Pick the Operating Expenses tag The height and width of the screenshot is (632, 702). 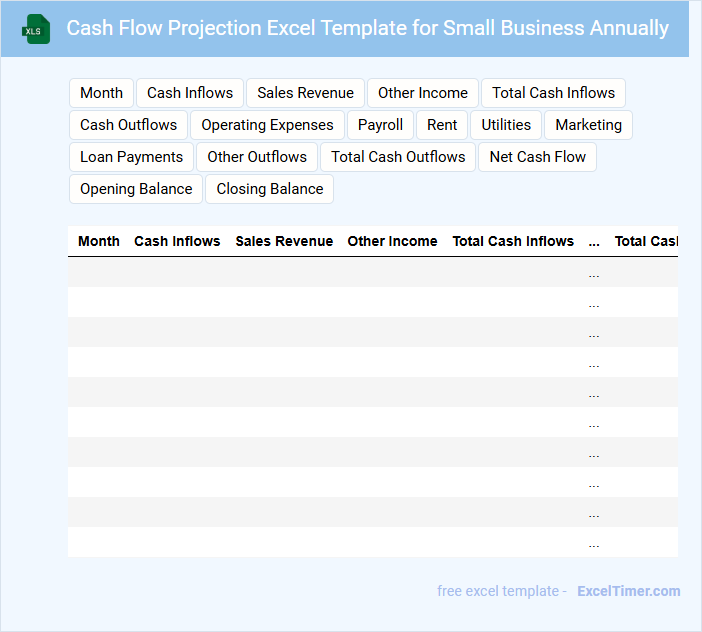(267, 125)
